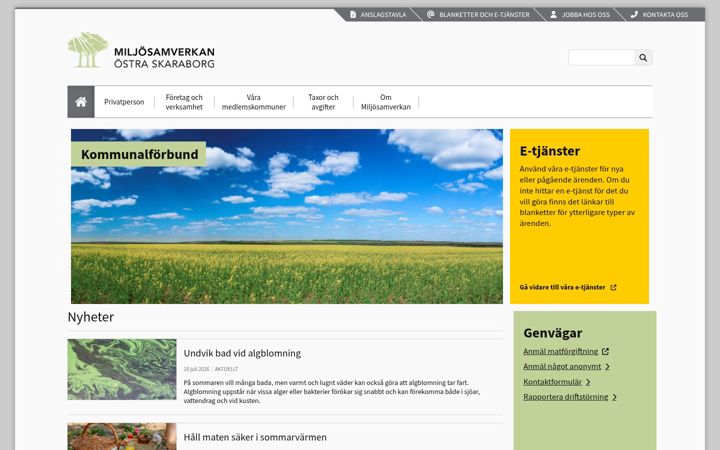This screenshot has height=450, width=720.
Task: Click chevron next to Kontaktformulär
Action: (x=588, y=382)
